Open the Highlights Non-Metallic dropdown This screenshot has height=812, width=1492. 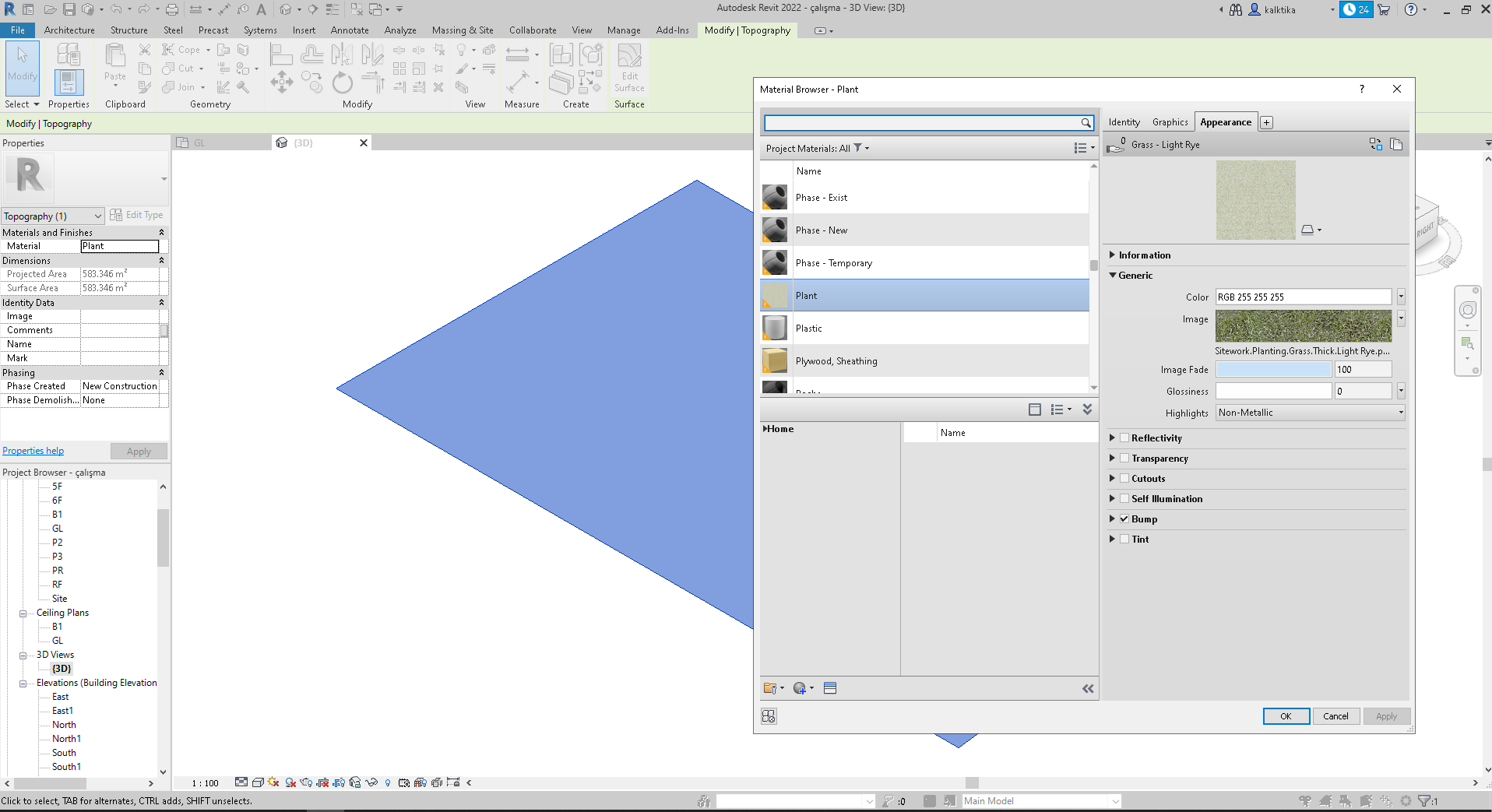point(1311,413)
